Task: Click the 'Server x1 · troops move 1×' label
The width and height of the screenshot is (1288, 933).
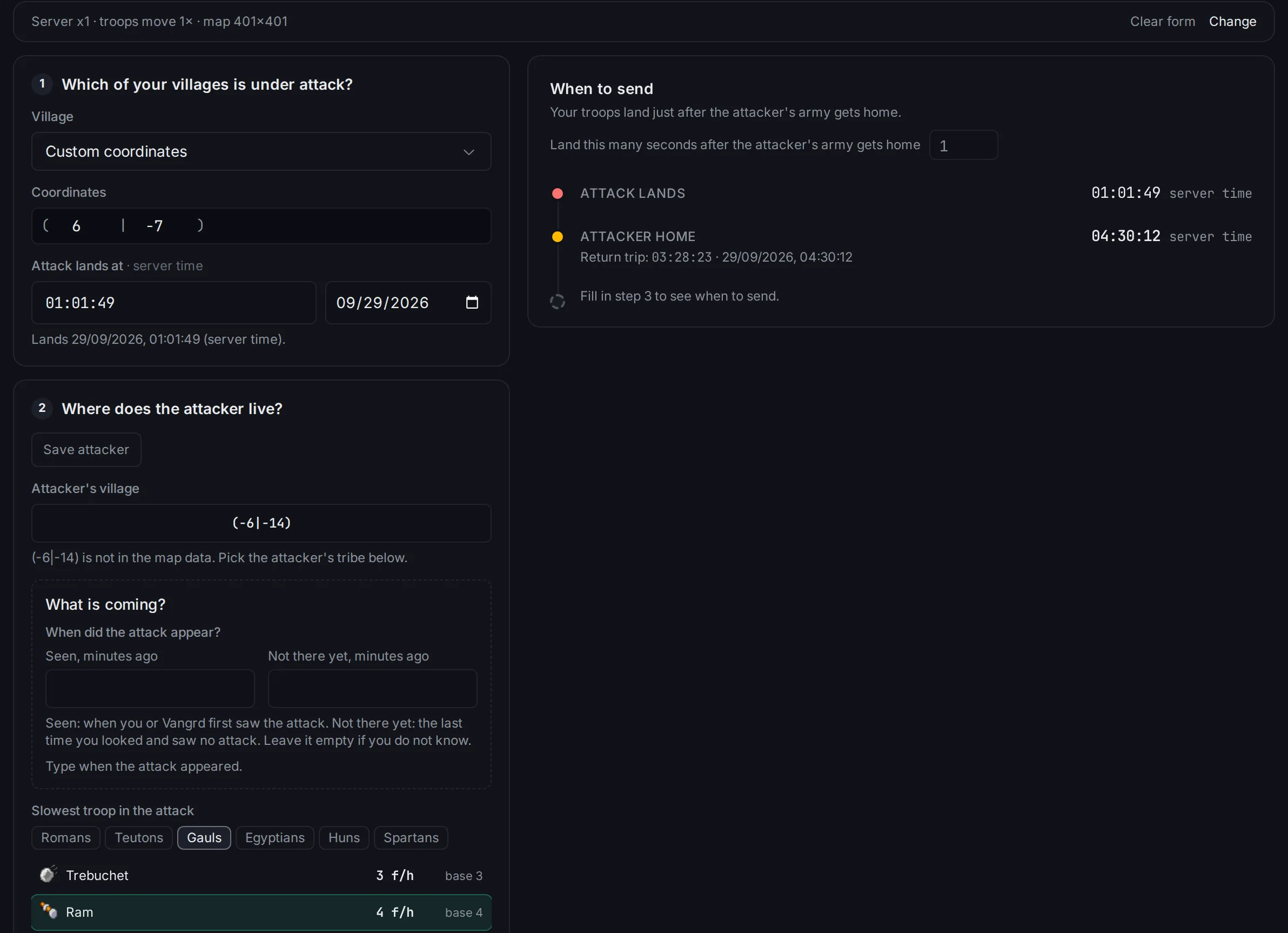Action: click(112, 22)
